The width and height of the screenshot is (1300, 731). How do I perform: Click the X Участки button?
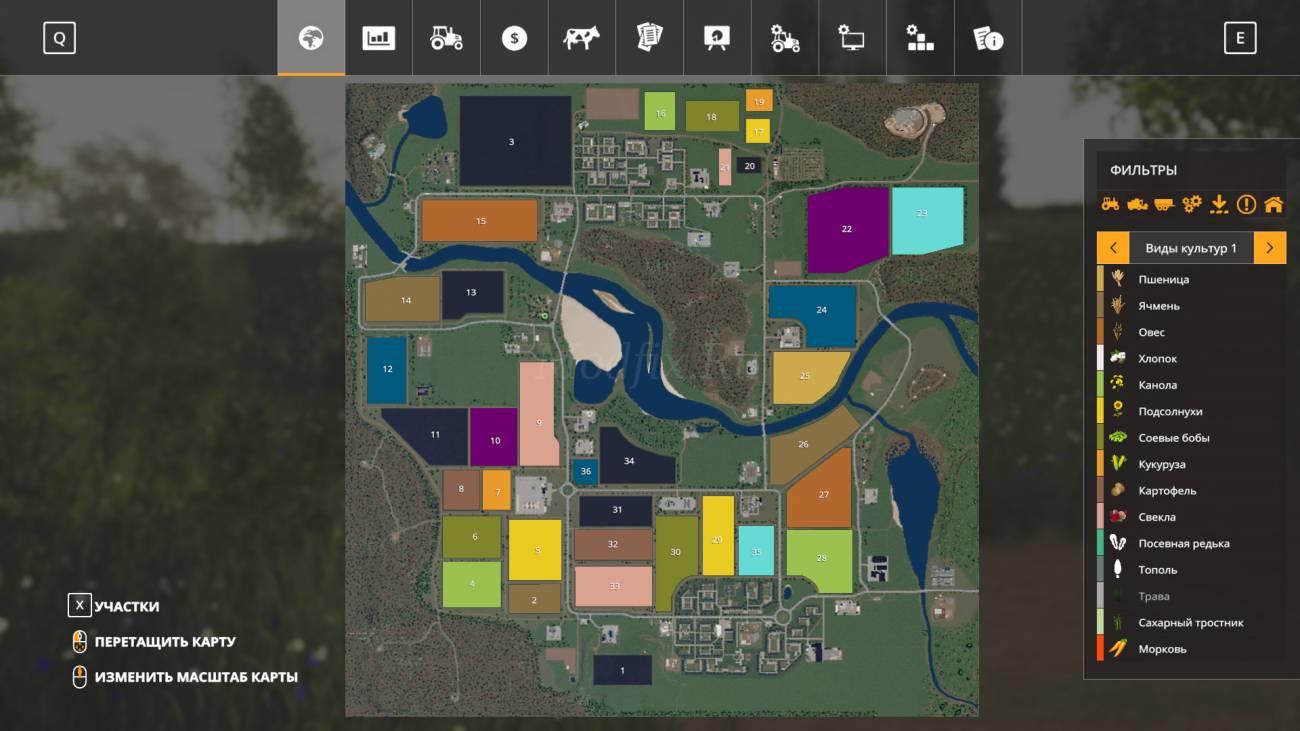click(x=113, y=606)
